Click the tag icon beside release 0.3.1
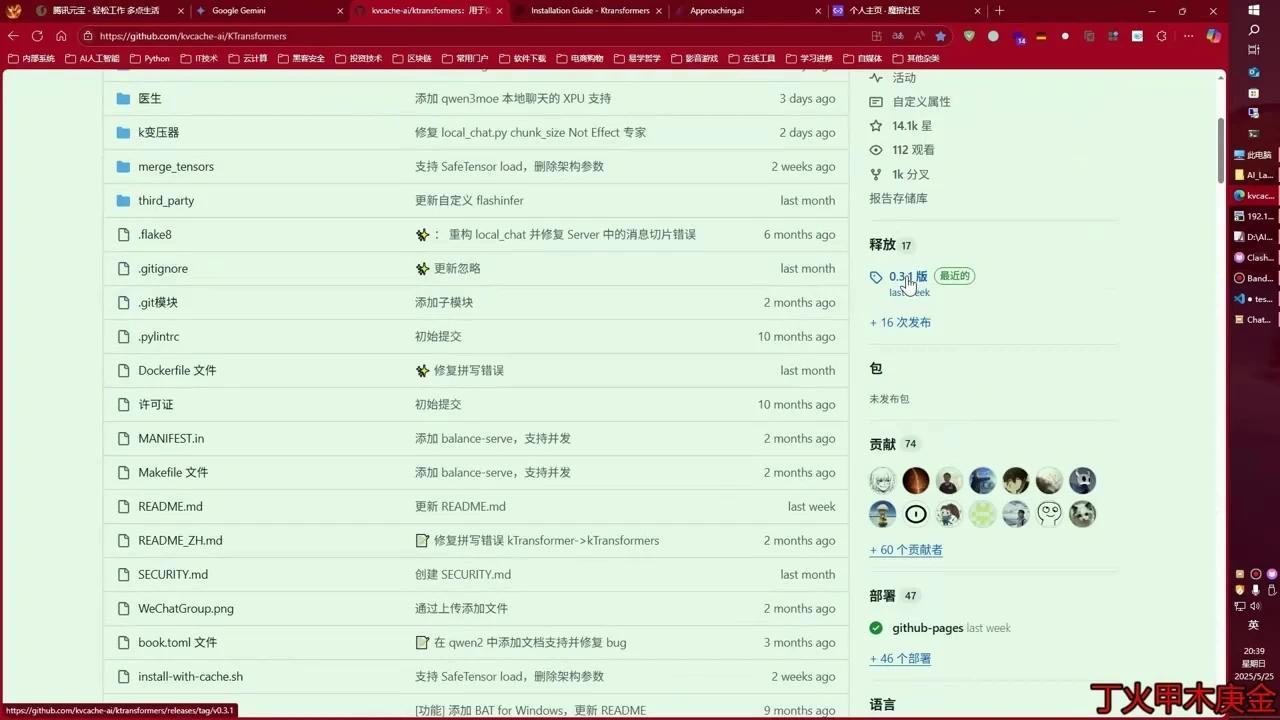1280x720 pixels. coord(877,276)
